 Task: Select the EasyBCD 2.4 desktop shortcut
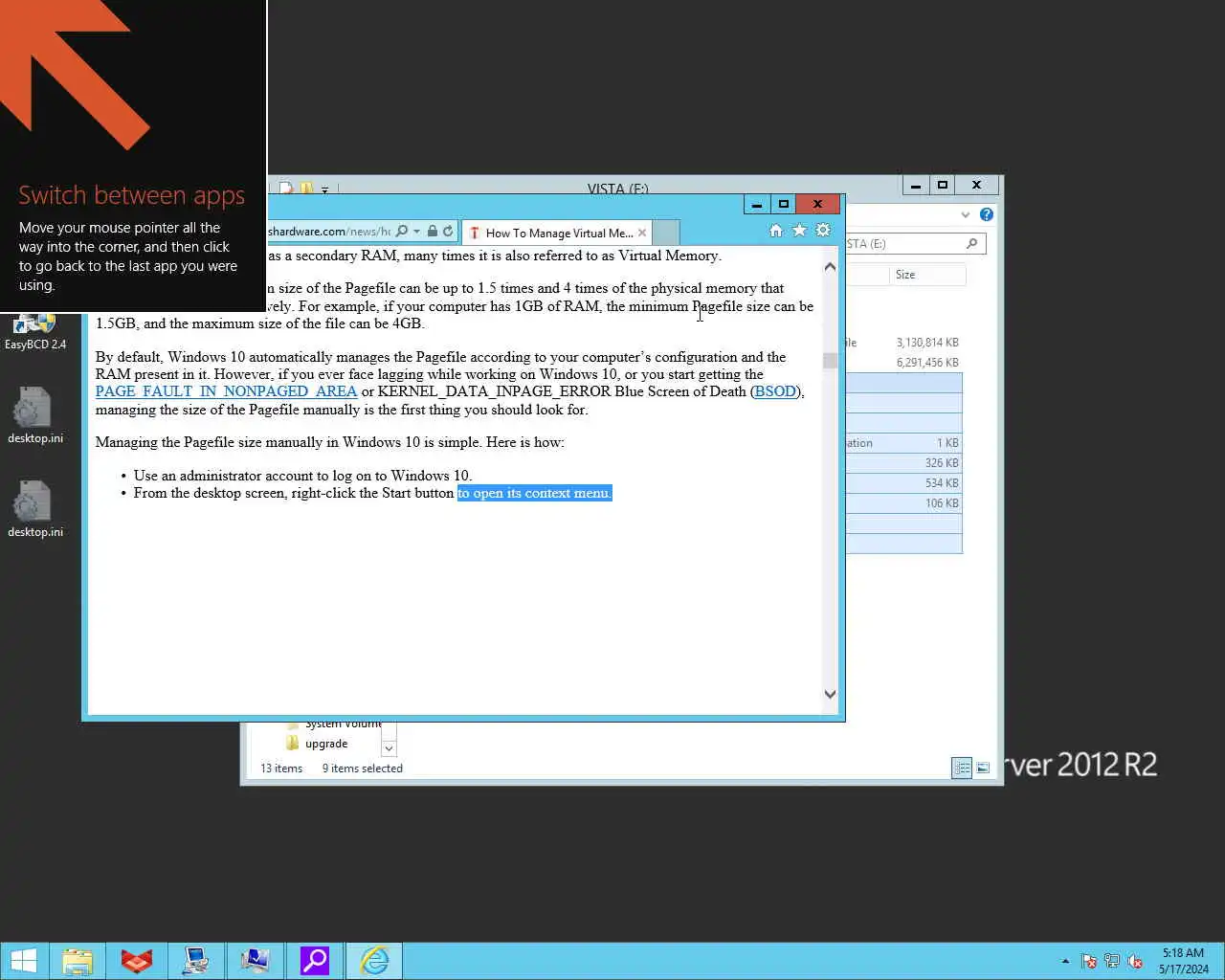pos(35,333)
